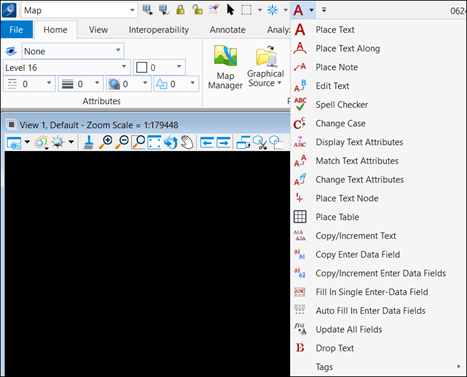This screenshot has height=377, width=467.
Task: Open the Annotate ribbon tab
Action: click(228, 30)
